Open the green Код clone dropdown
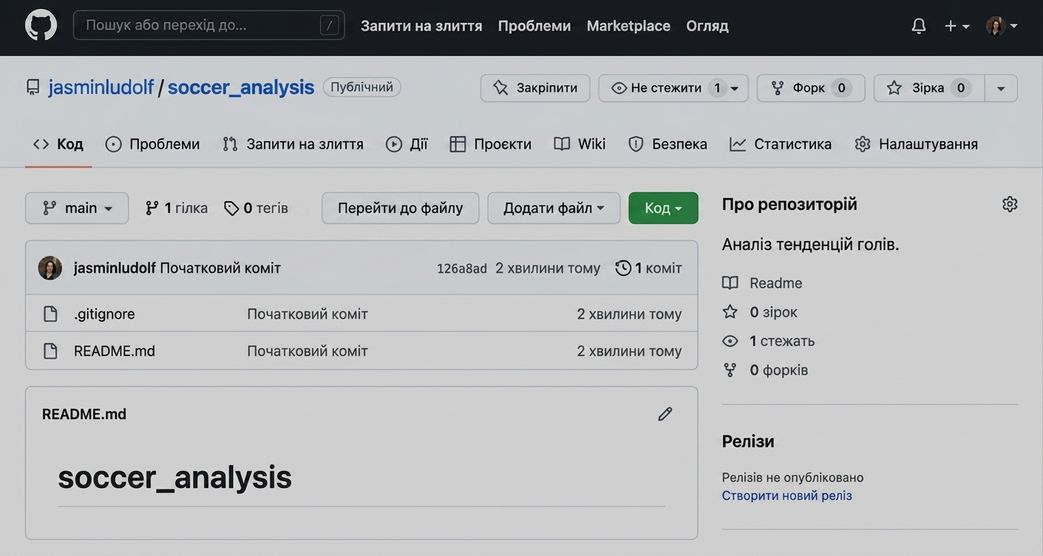The image size is (1043, 556). (x=663, y=208)
